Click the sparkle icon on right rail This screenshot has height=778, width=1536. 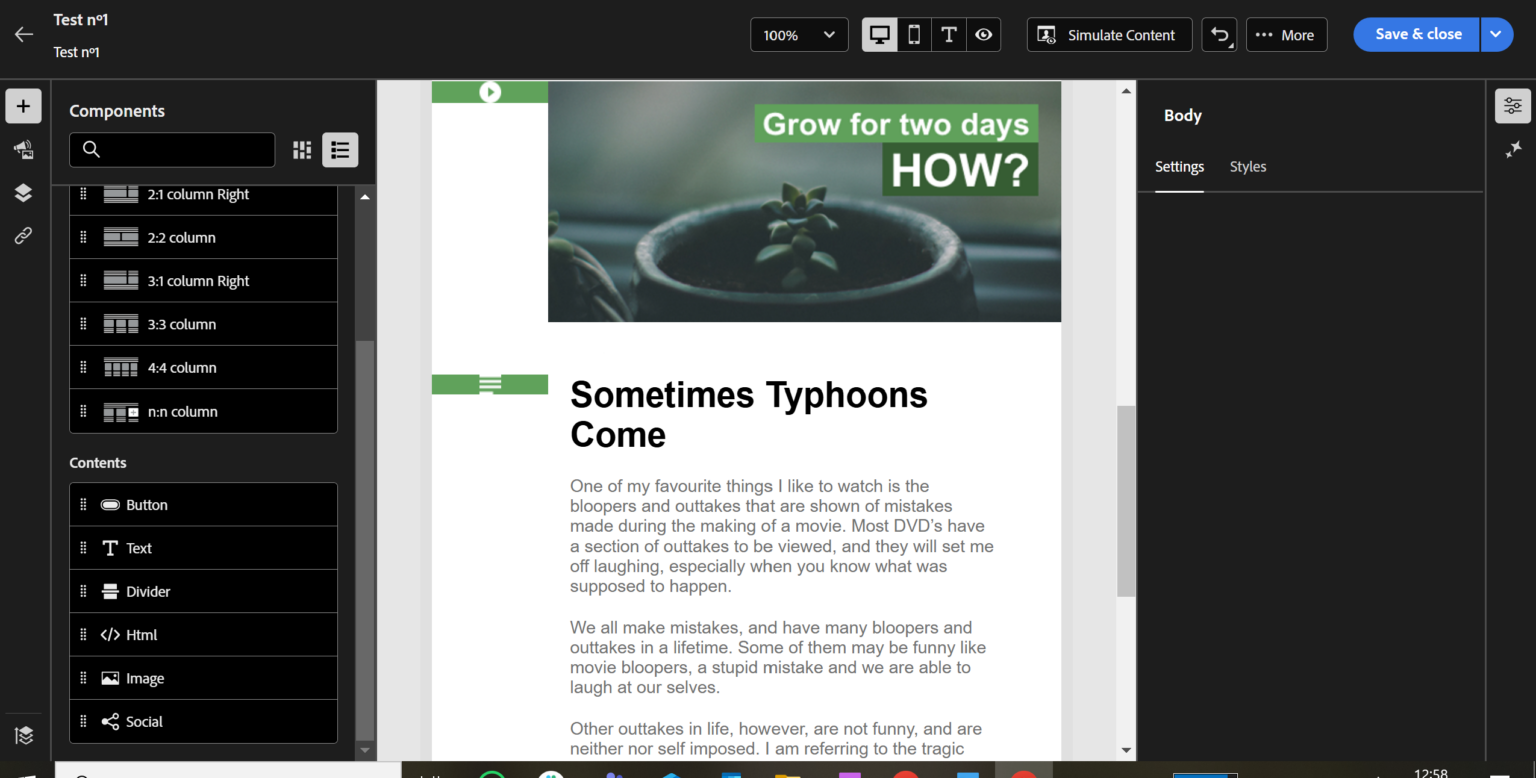pyautogui.click(x=1512, y=149)
